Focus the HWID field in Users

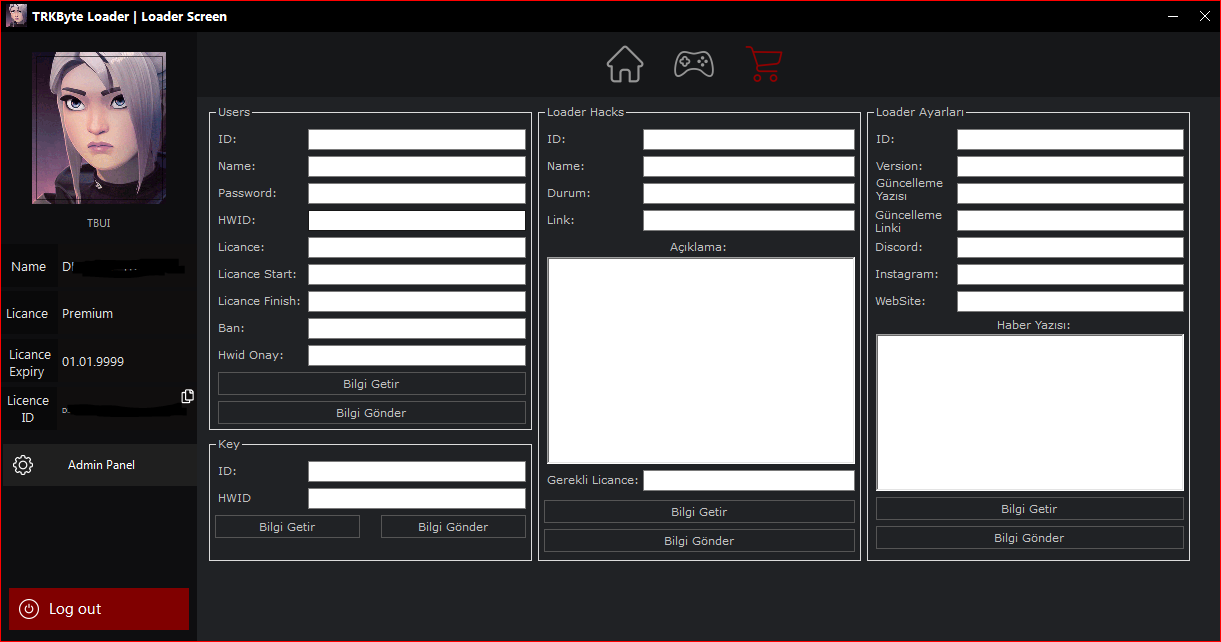[x=417, y=220]
